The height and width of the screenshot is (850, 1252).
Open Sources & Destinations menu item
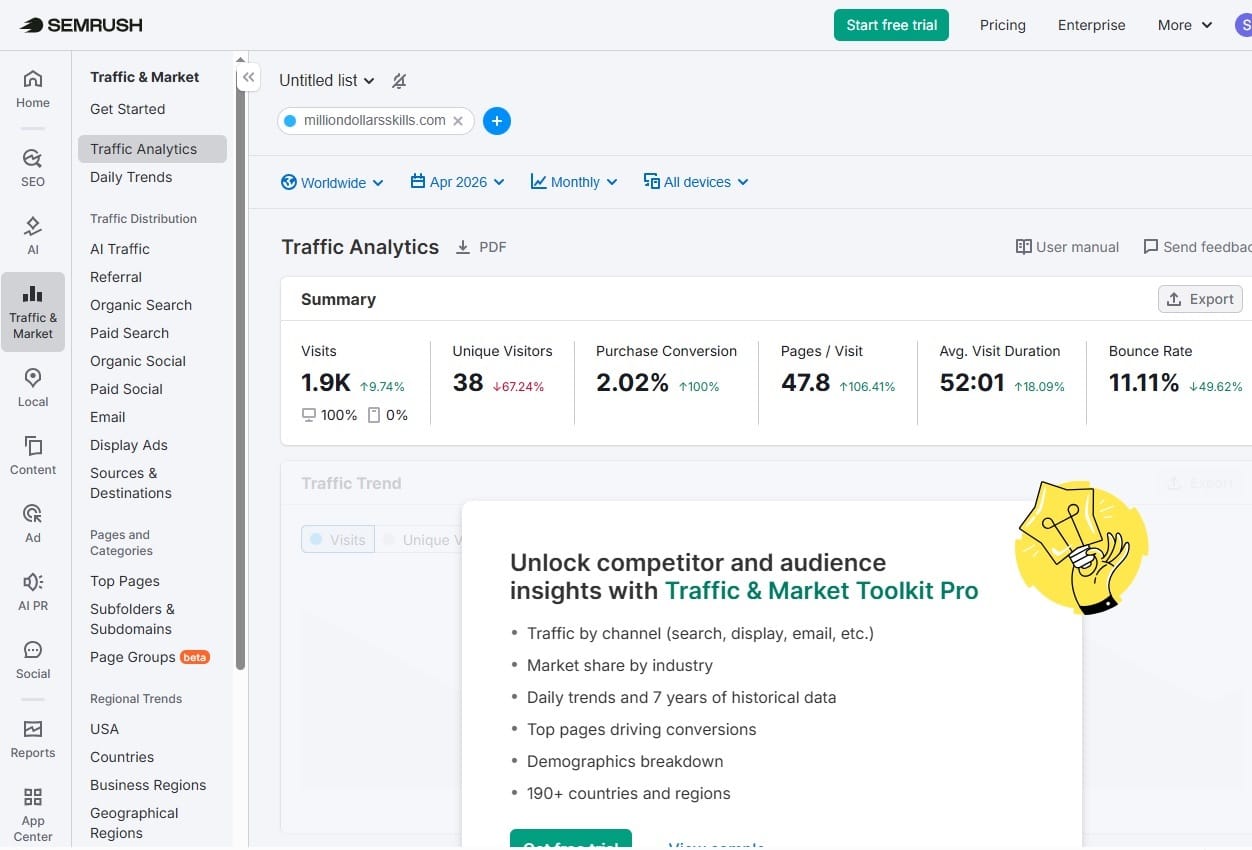(x=131, y=483)
